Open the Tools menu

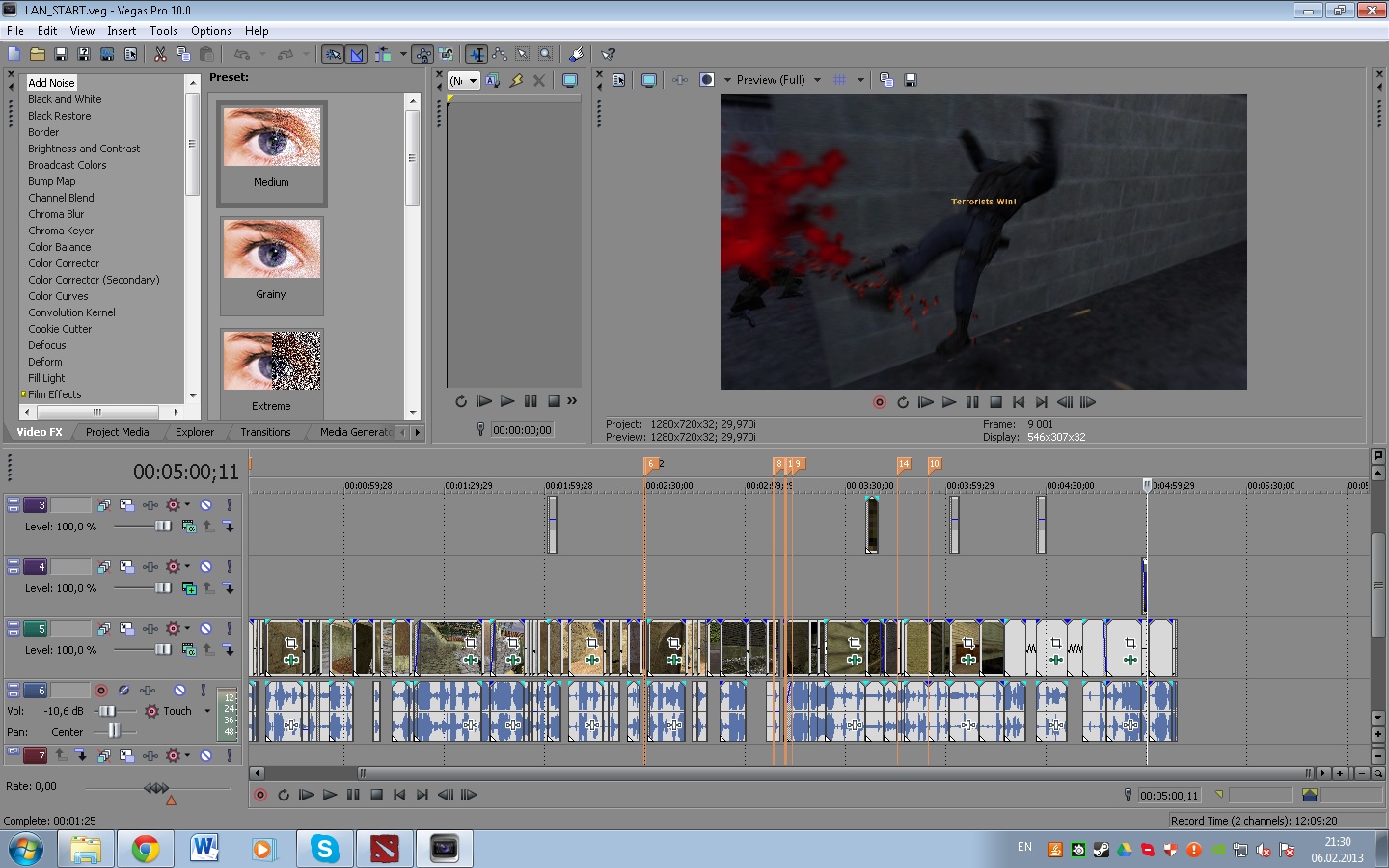click(x=163, y=31)
